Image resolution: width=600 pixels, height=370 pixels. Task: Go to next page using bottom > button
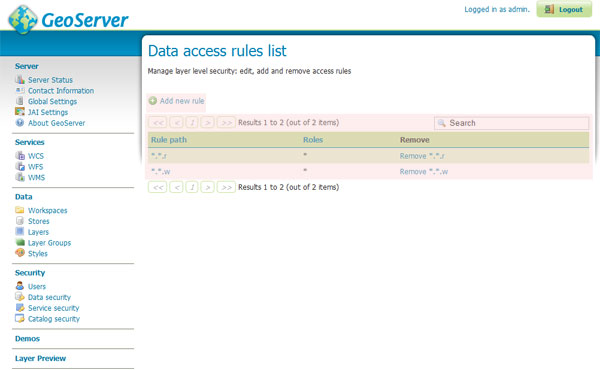[x=207, y=187]
